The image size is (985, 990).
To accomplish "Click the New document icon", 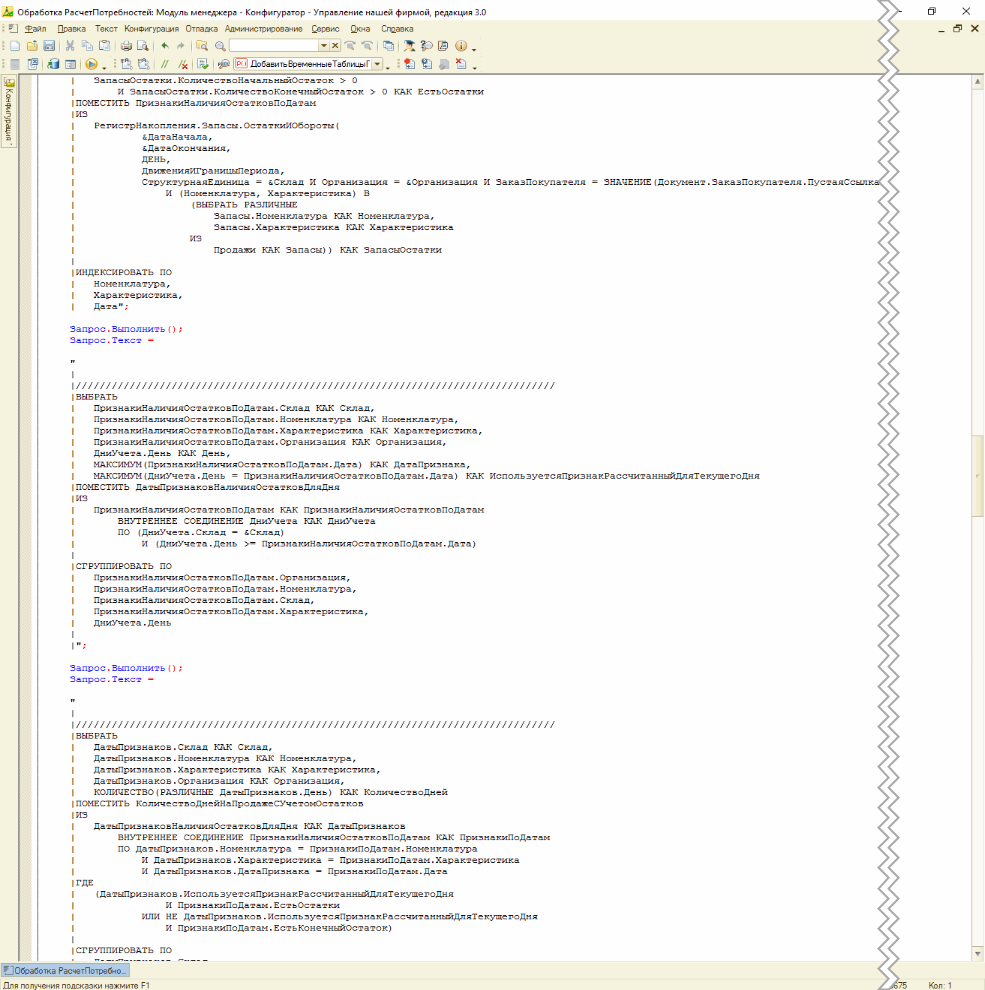I will coord(15,46).
